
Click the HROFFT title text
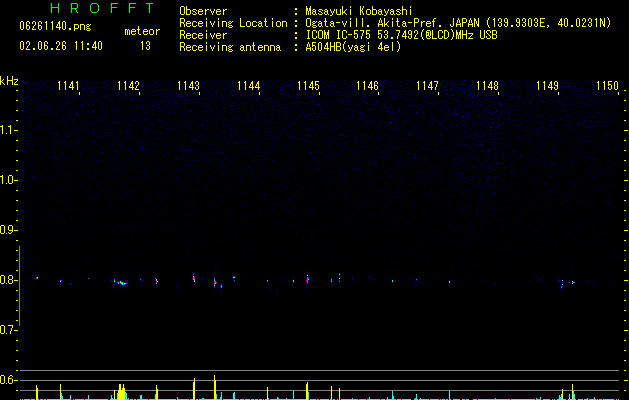(x=103, y=8)
